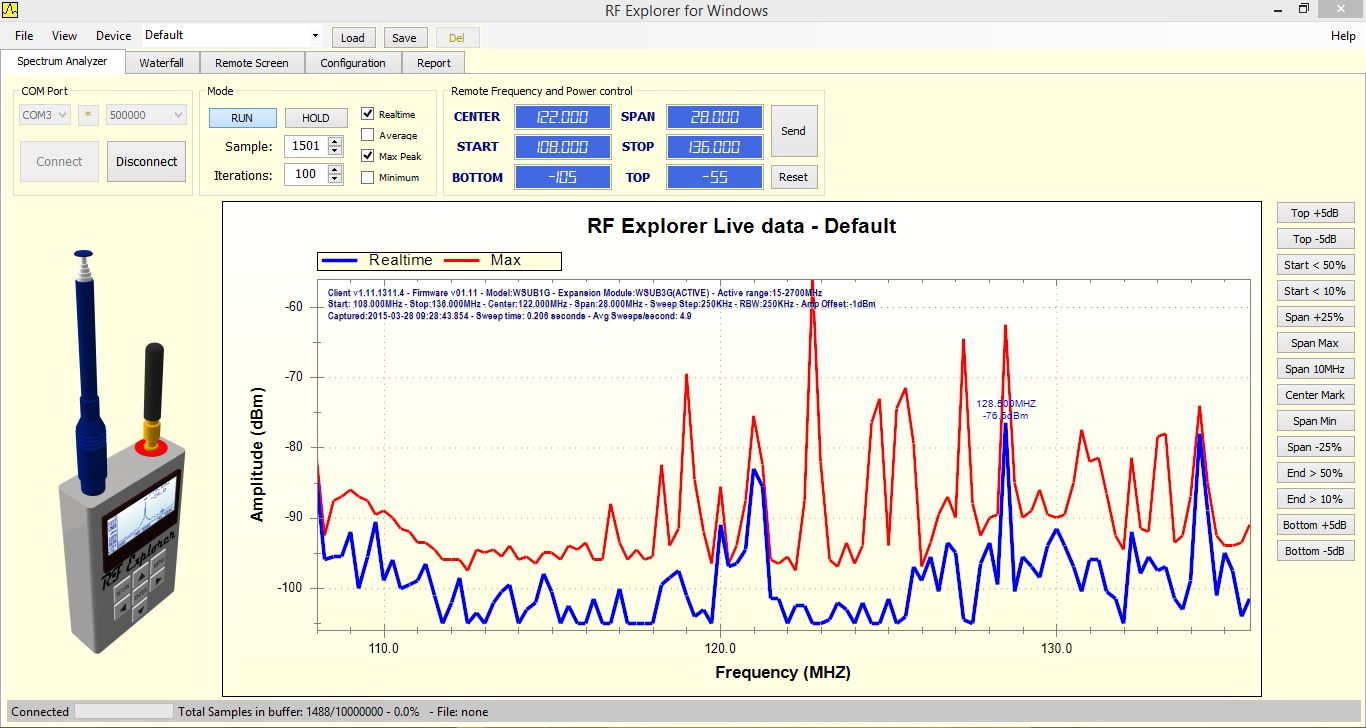The width and height of the screenshot is (1366, 728).
Task: Click the Span Min button
Action: tap(1315, 421)
